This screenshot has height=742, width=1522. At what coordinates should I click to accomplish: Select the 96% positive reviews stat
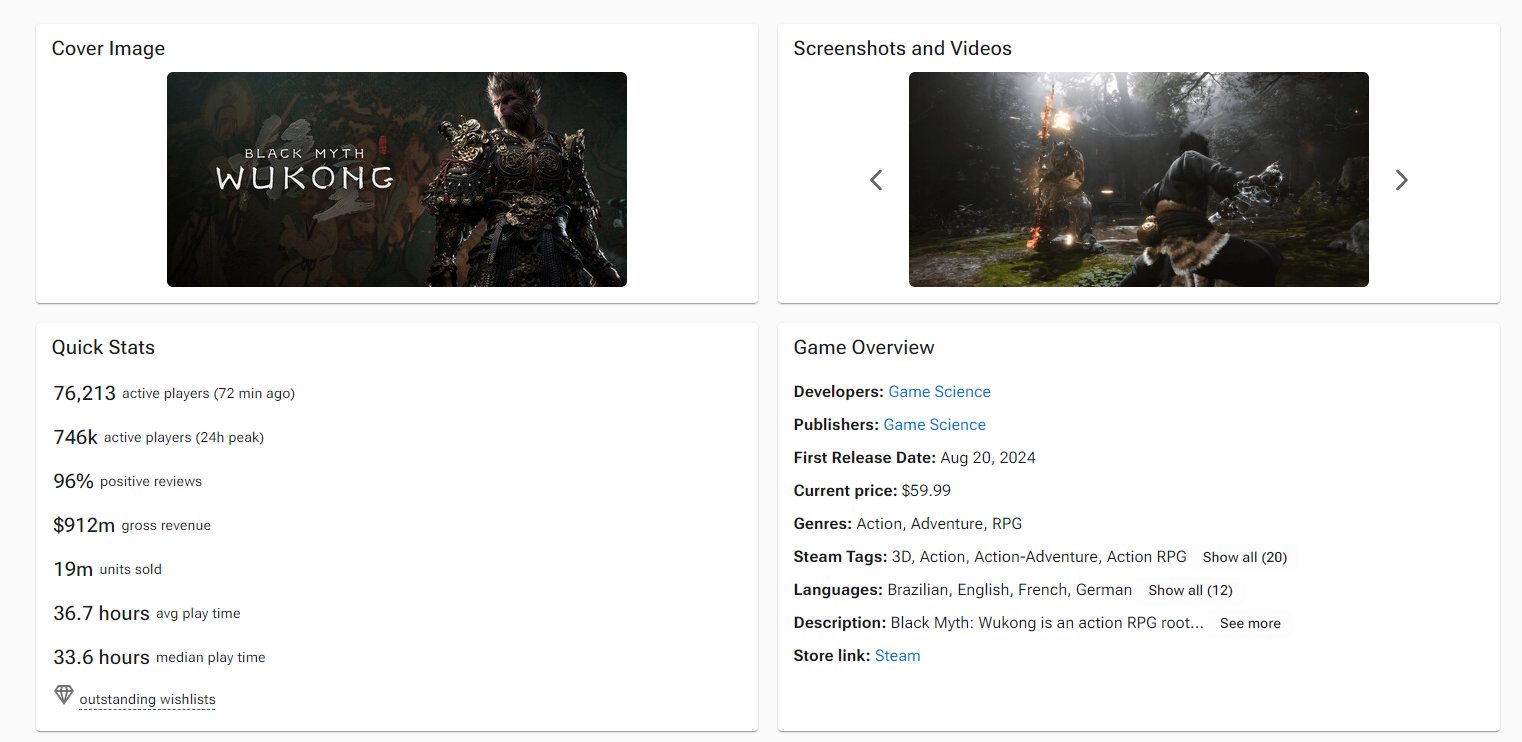[127, 481]
